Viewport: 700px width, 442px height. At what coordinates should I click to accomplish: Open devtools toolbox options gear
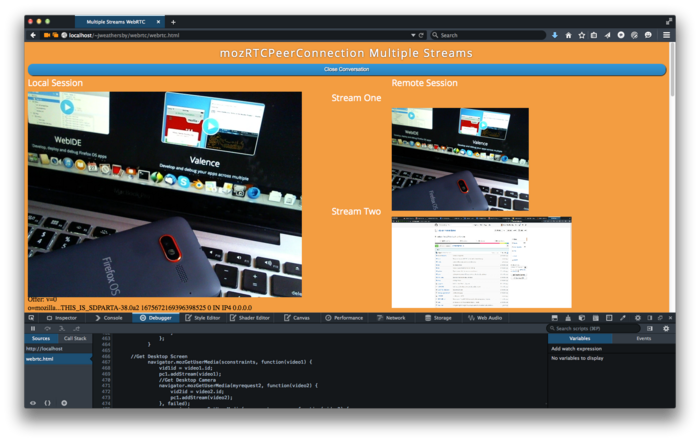pos(638,318)
